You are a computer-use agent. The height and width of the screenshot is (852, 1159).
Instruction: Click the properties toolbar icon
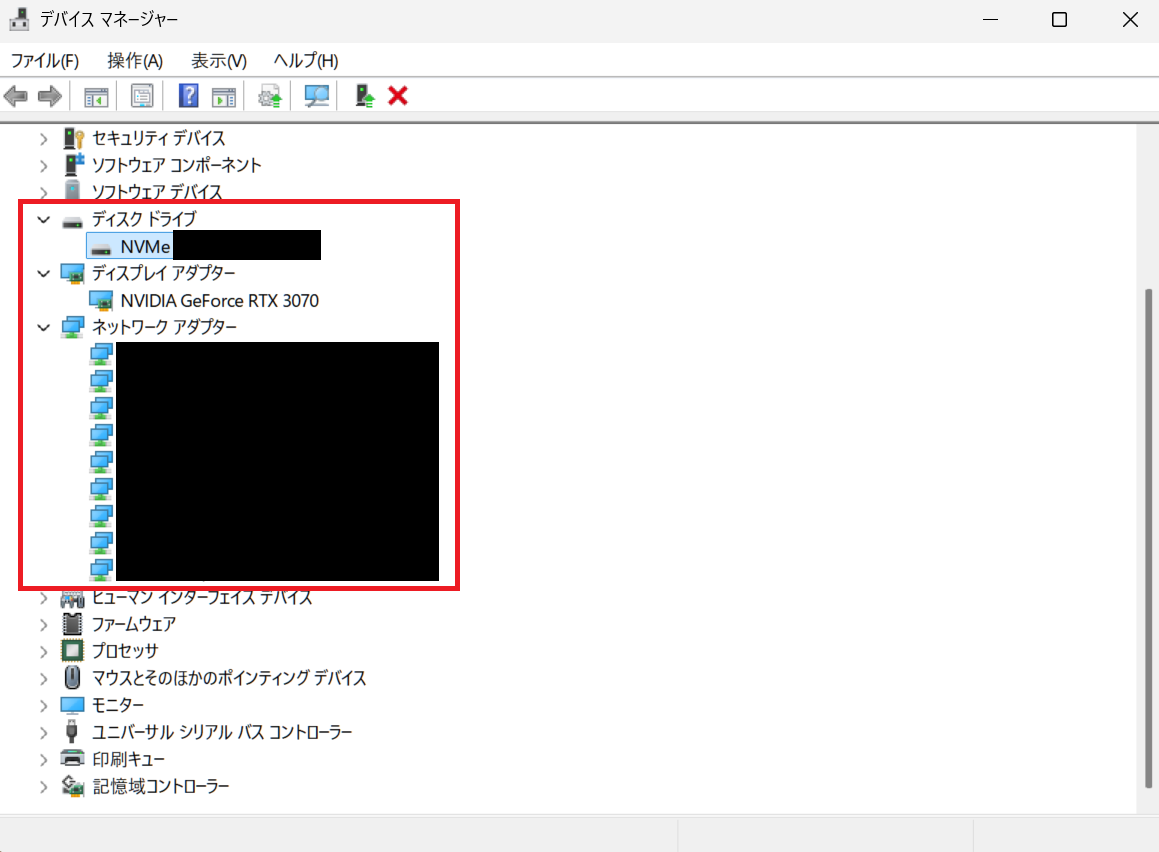tap(143, 96)
